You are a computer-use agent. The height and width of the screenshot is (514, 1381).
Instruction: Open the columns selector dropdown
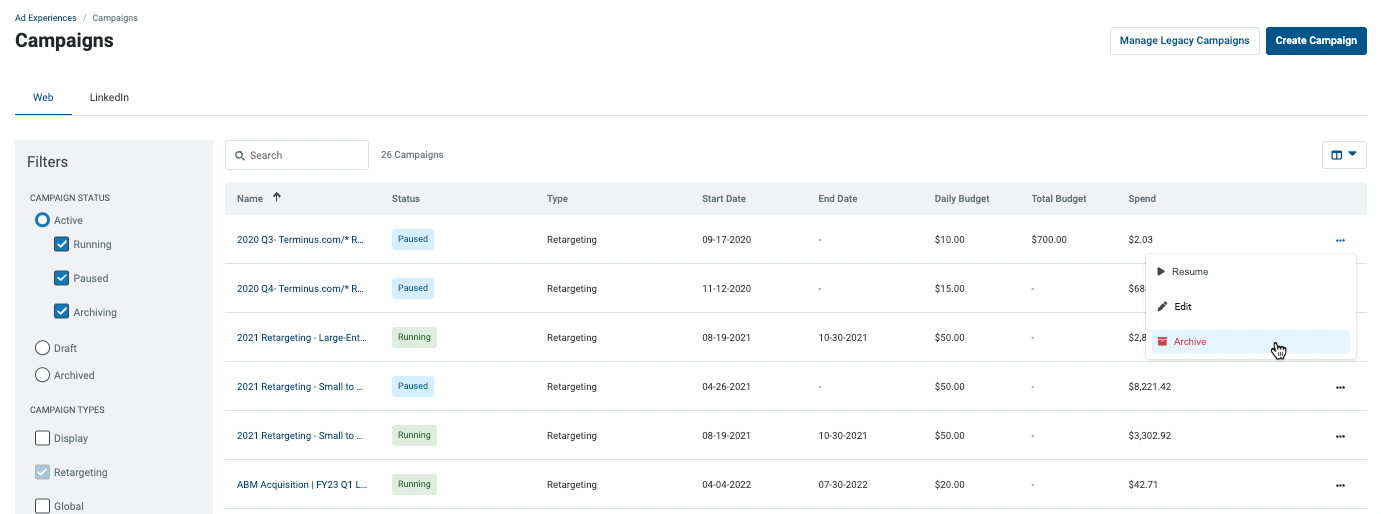[x=1344, y=155]
